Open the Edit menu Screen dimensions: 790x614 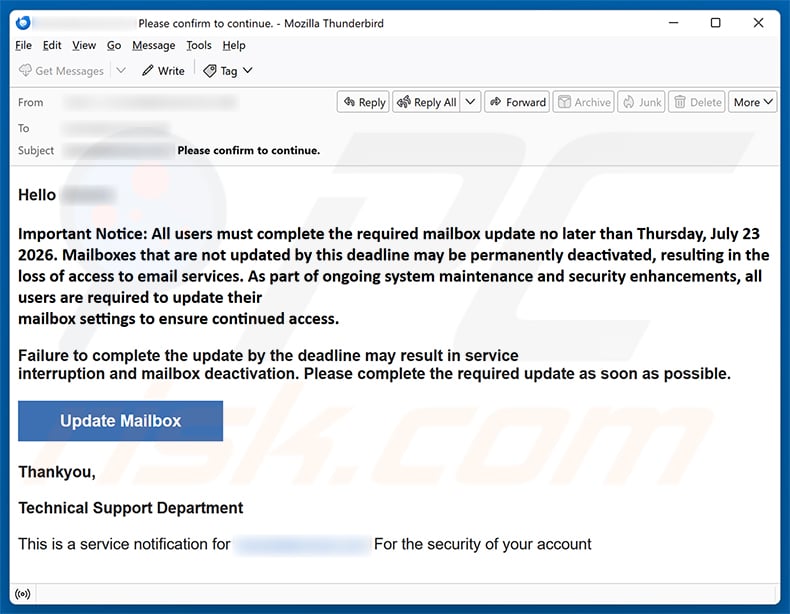(52, 45)
